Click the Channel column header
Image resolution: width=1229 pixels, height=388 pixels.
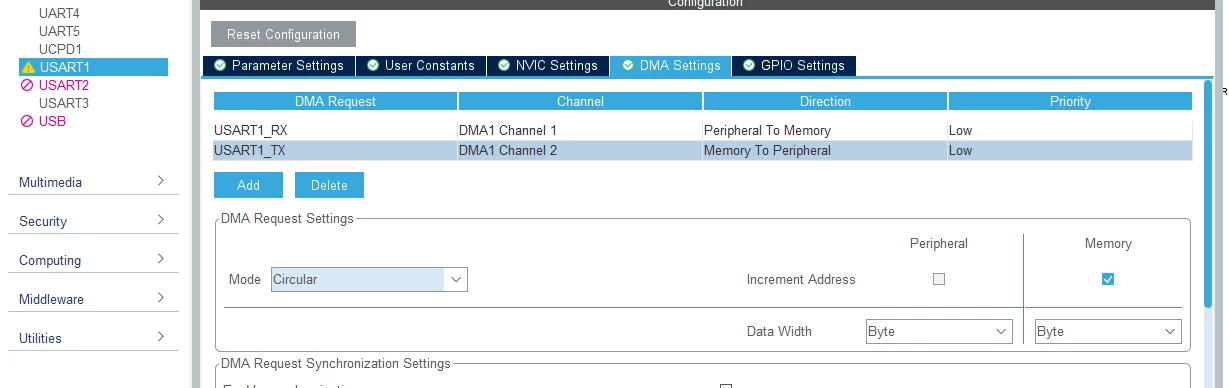[580, 101]
